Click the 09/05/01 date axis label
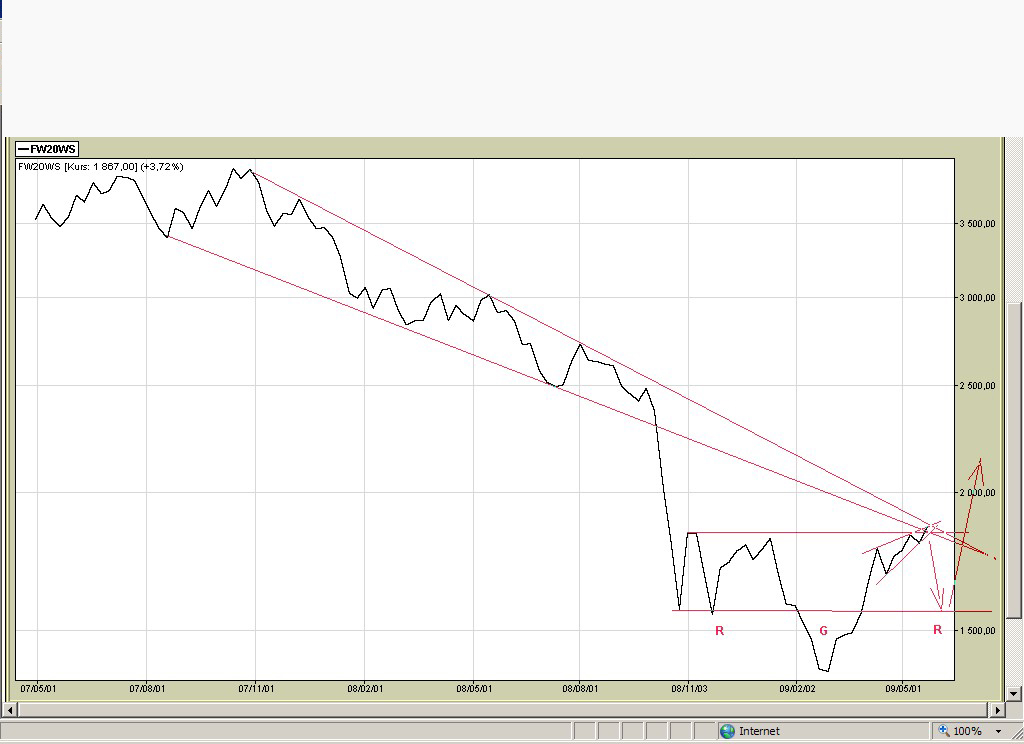The image size is (1024, 744). pos(903,688)
